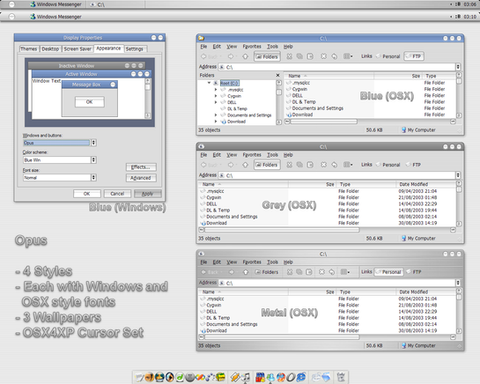Click the Effects... button

click(x=141, y=167)
